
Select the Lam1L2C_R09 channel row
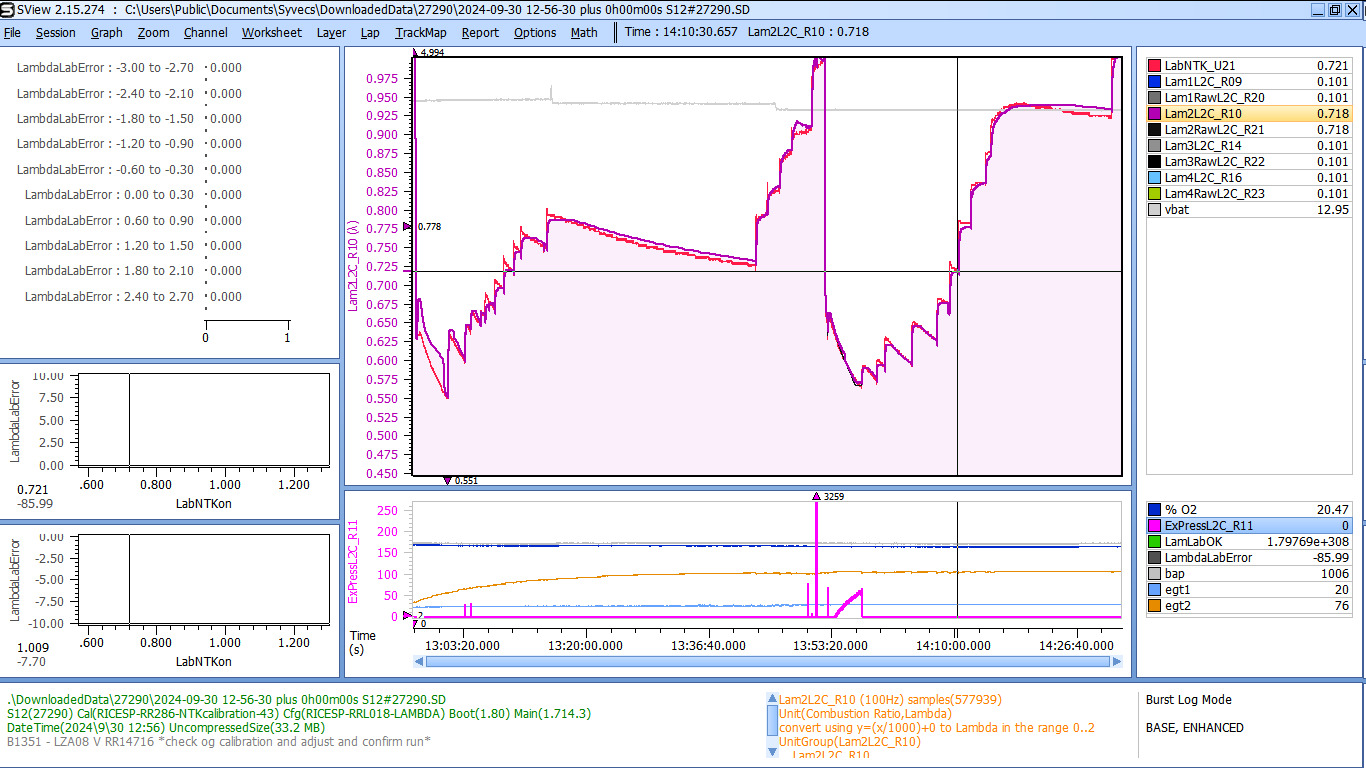tap(1250, 82)
